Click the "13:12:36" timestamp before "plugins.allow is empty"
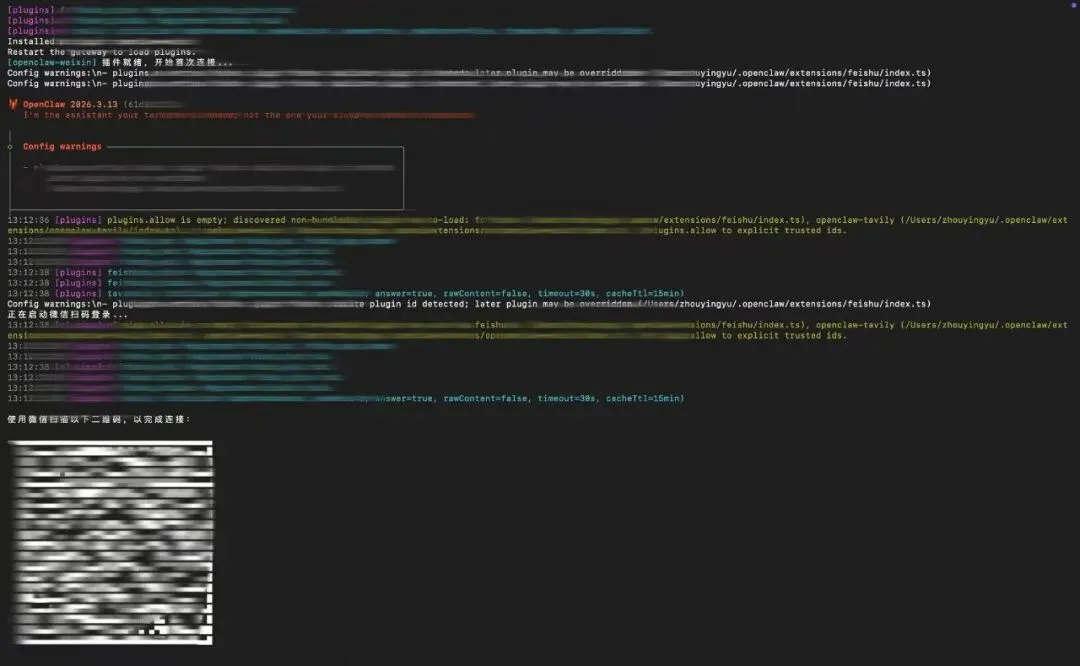The width and height of the screenshot is (1080, 666). click(x=28, y=220)
